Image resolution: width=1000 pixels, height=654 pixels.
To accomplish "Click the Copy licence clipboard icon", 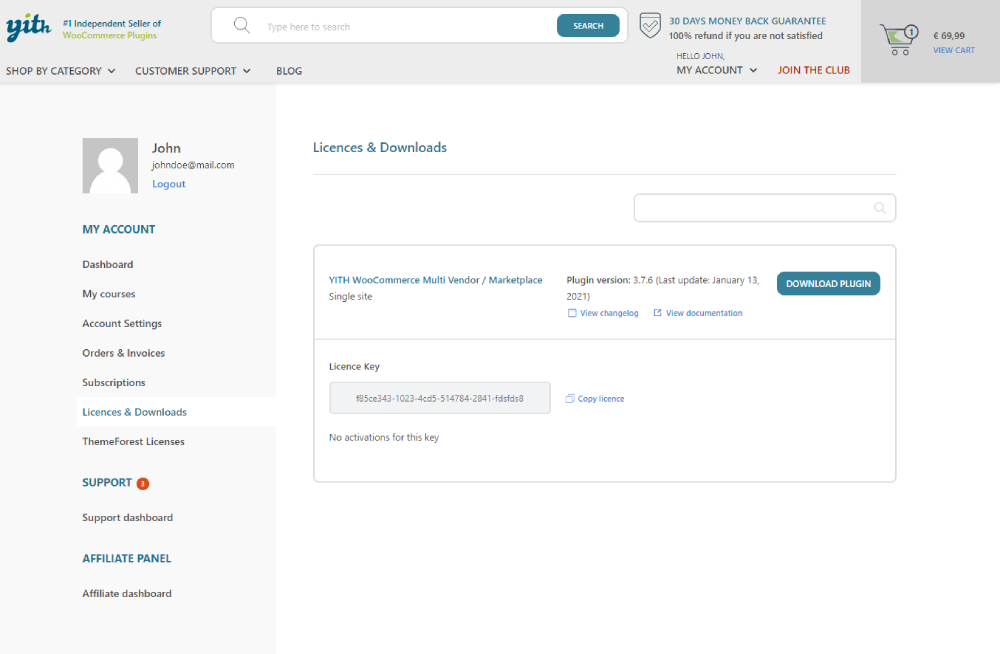I will 570,398.
